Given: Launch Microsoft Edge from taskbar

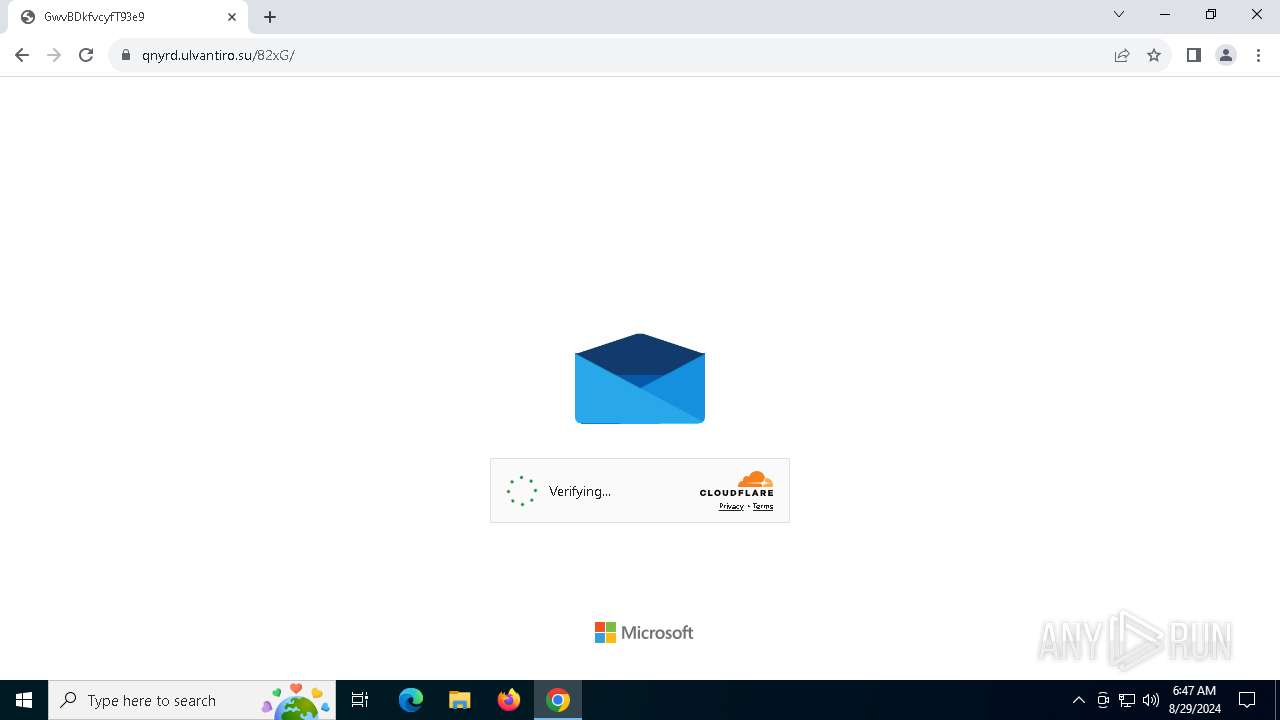Looking at the screenshot, I should click(x=411, y=700).
